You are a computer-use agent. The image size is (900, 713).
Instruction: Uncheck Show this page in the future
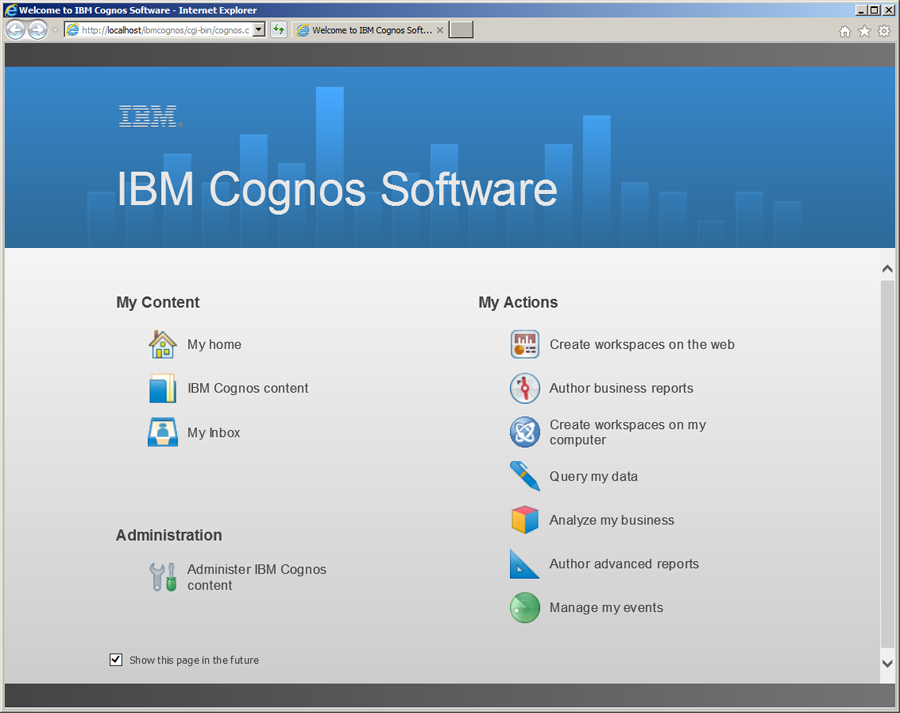pos(116,660)
